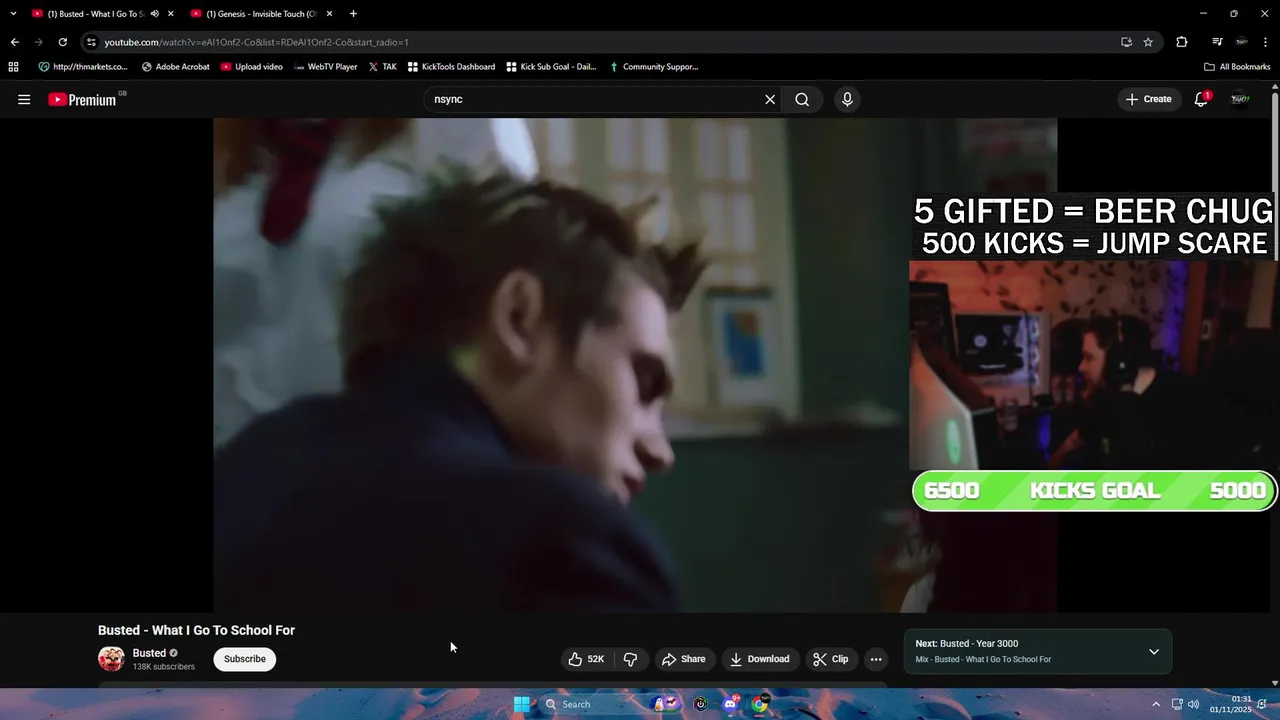Open the Upload video bookmark

252,67
